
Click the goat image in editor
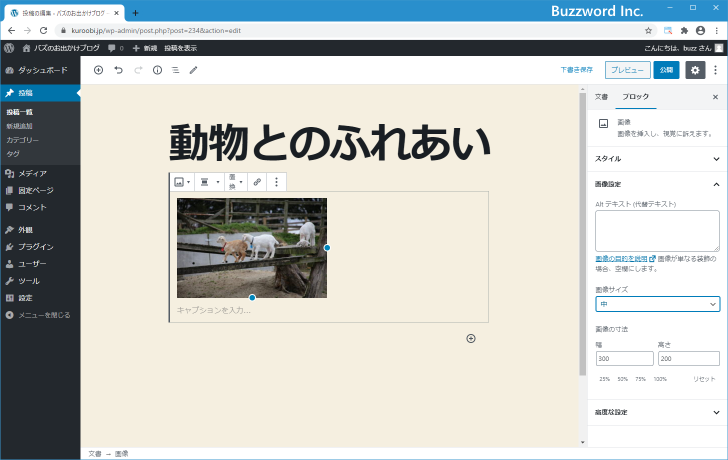click(x=252, y=248)
